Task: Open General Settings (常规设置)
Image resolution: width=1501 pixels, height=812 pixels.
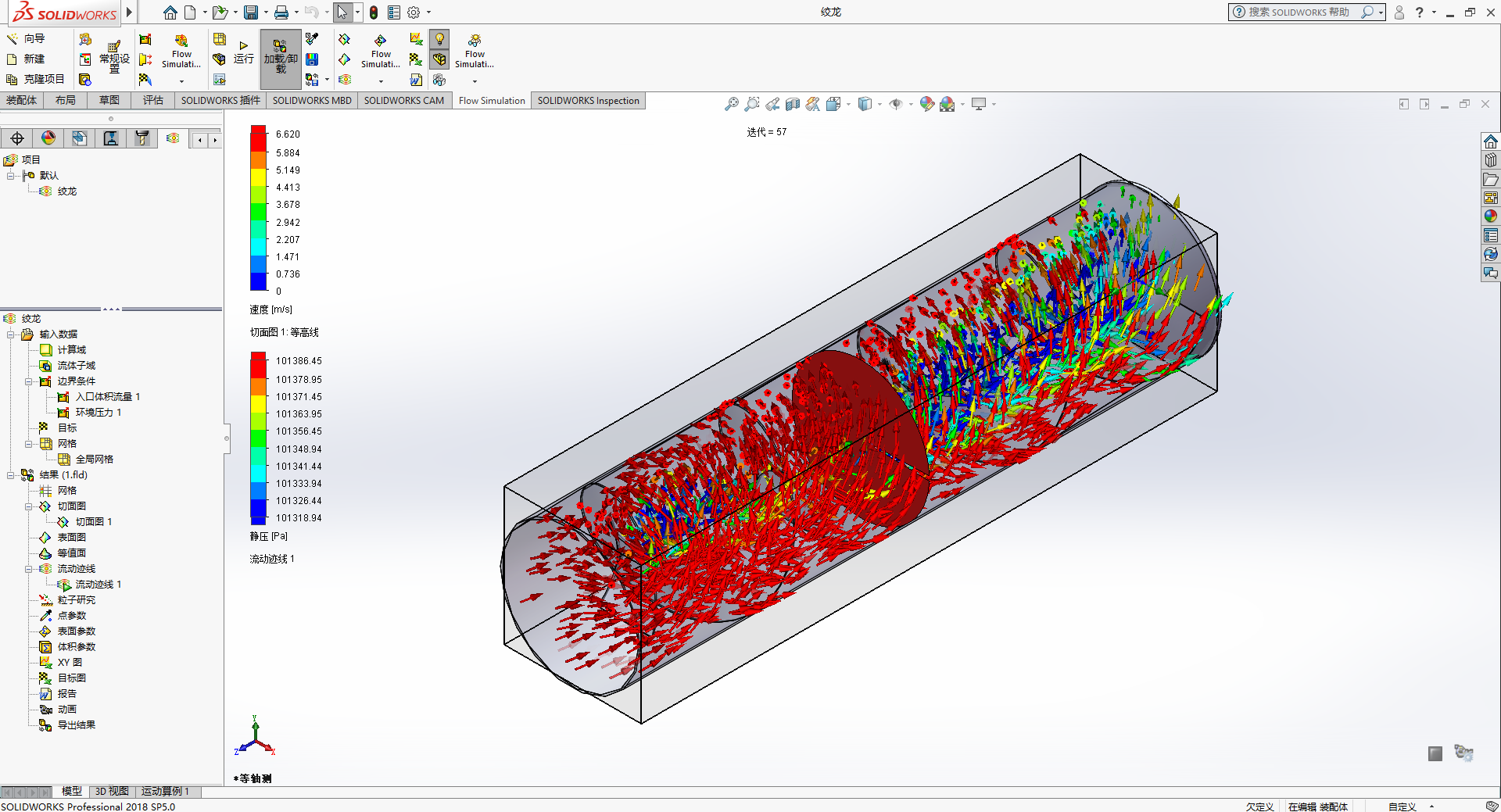Action: (x=114, y=58)
